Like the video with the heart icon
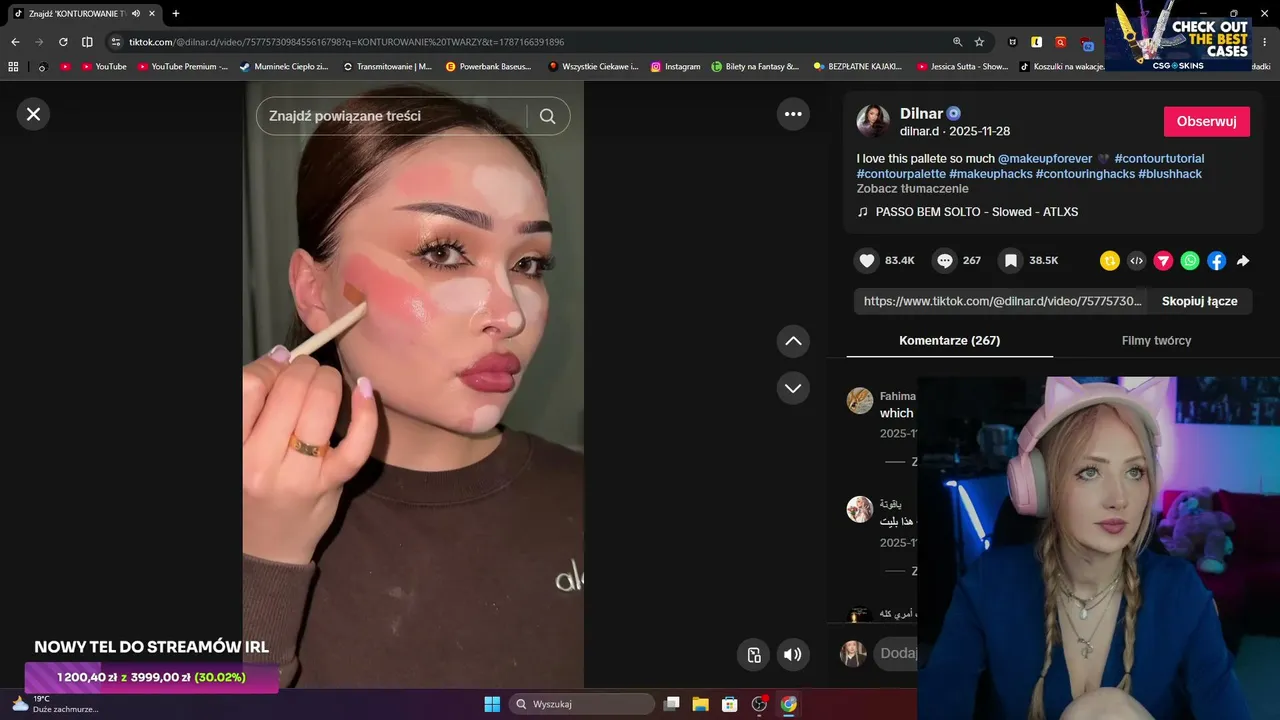The width and height of the screenshot is (1280, 720). tap(867, 261)
